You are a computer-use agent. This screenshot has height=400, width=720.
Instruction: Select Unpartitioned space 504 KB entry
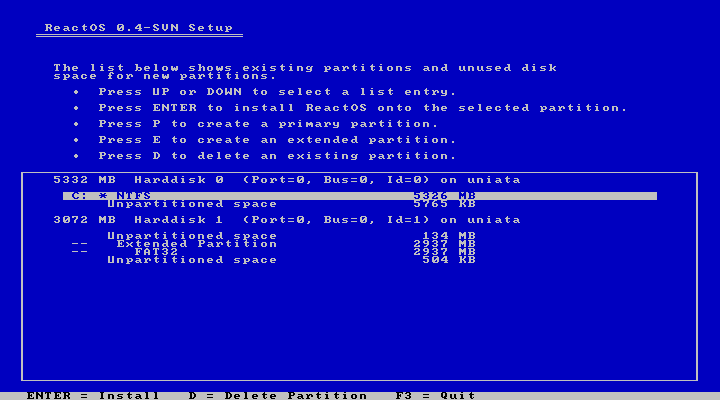(x=291, y=260)
